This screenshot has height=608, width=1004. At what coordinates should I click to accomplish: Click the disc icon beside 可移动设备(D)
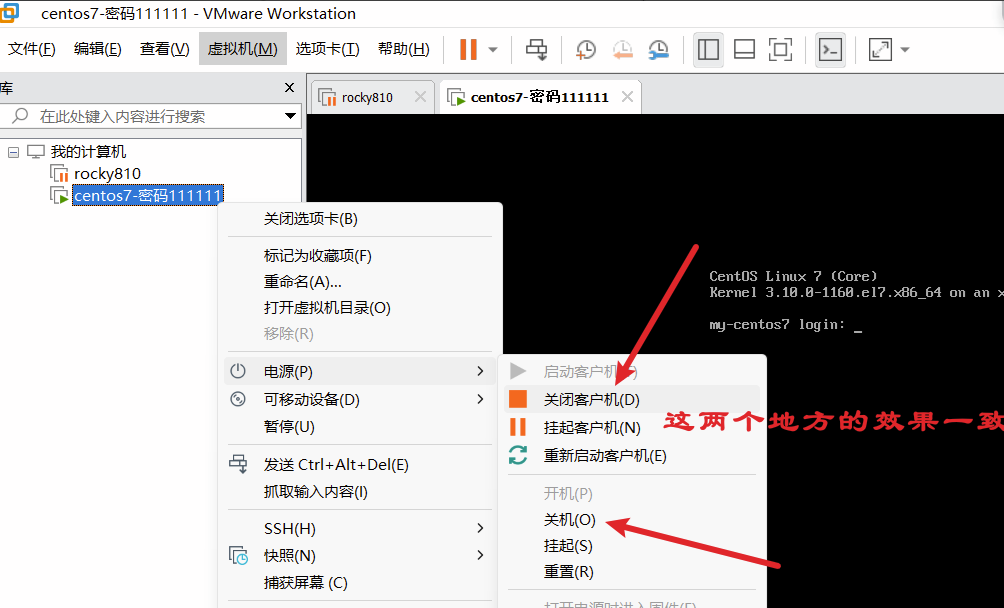238,399
